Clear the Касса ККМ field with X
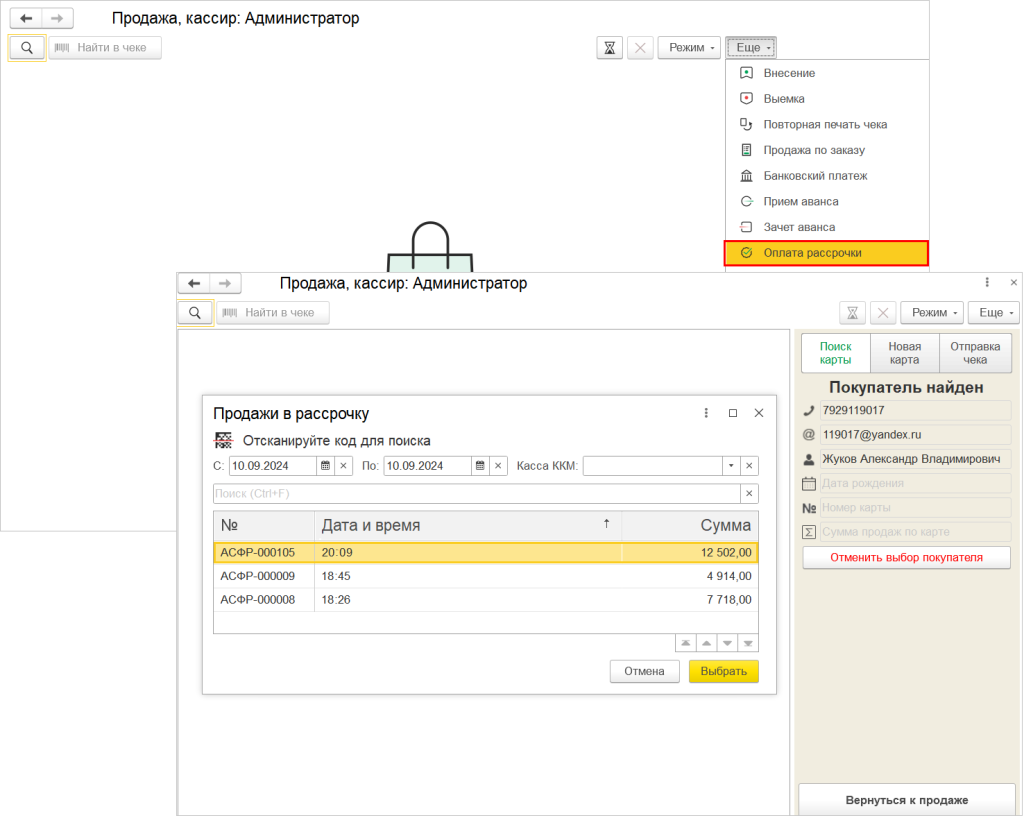This screenshot has width=1024, height=818. click(x=749, y=466)
